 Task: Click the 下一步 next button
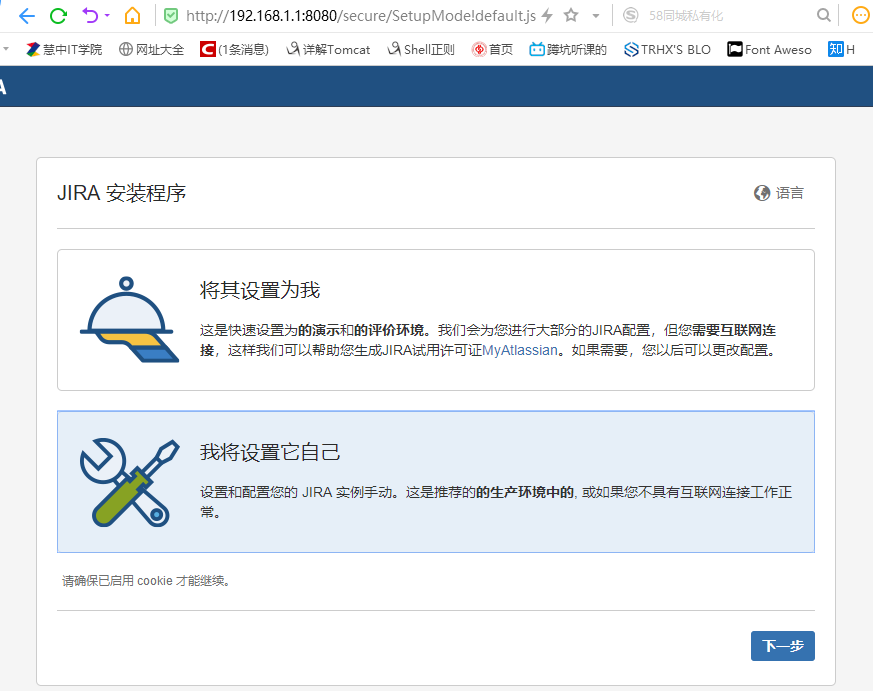click(x=782, y=646)
